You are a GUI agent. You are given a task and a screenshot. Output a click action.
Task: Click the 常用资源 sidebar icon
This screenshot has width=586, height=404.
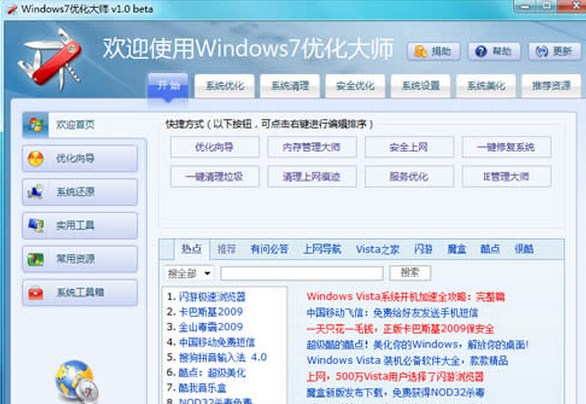36,259
